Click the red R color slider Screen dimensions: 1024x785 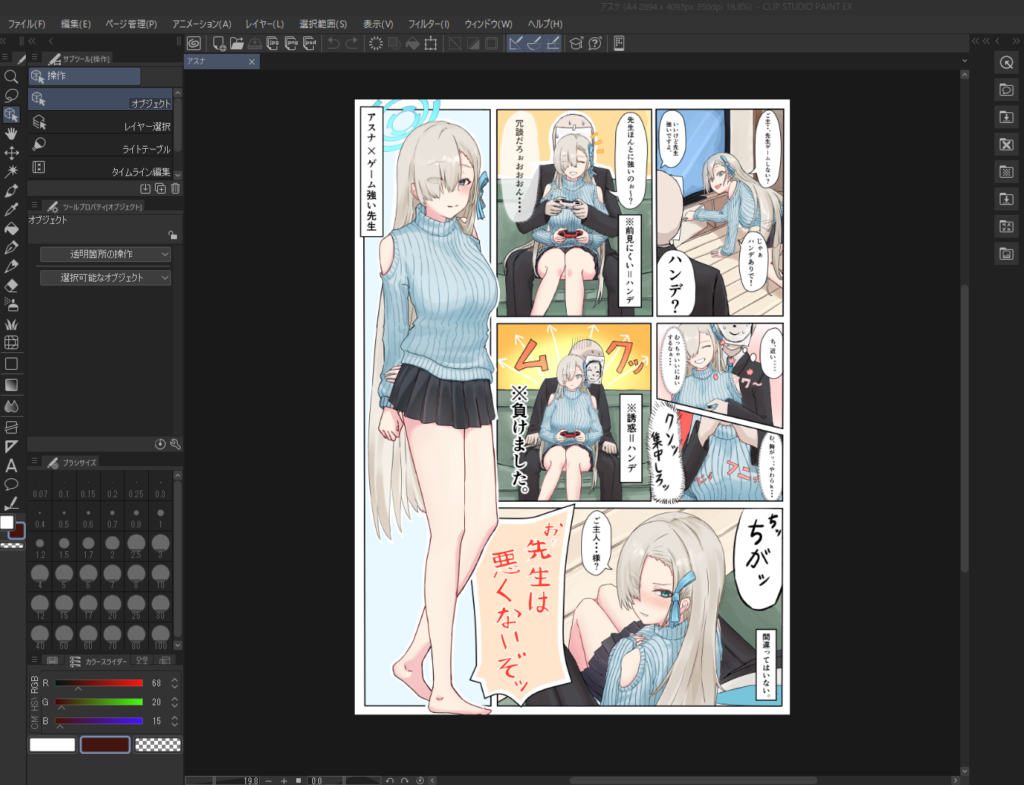pos(99,683)
